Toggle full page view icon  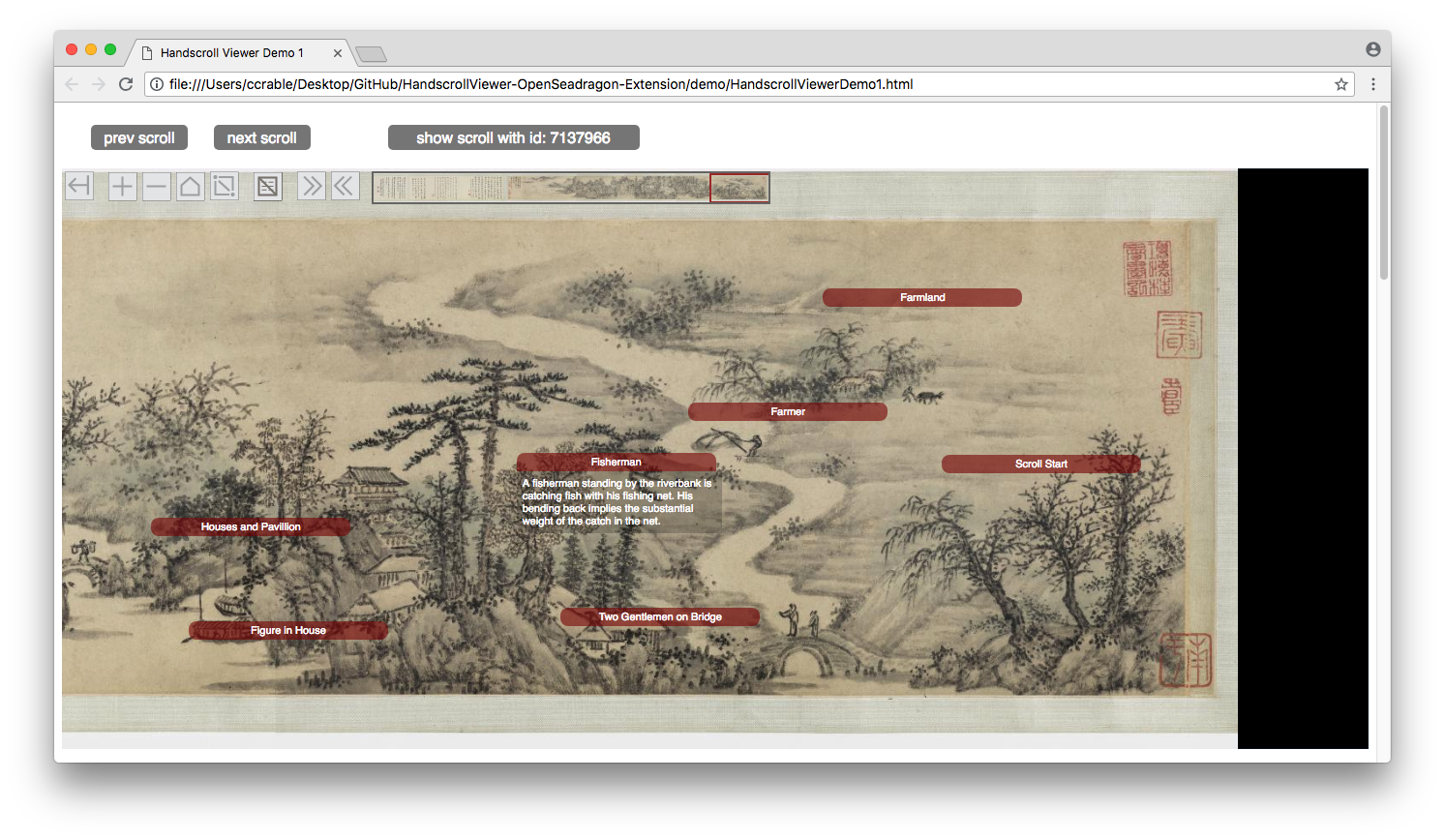tap(224, 186)
